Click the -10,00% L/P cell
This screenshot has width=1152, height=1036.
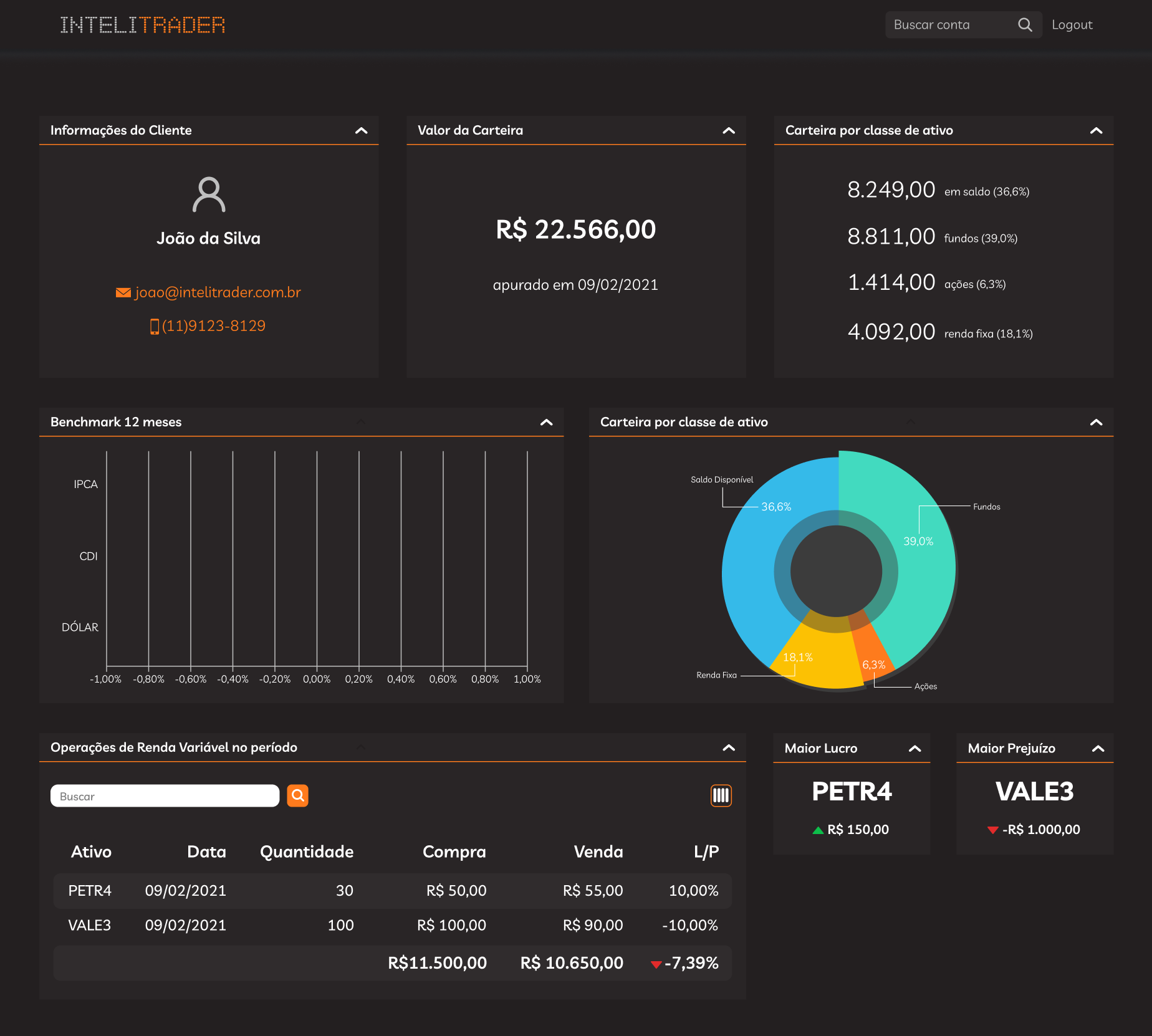coord(690,926)
